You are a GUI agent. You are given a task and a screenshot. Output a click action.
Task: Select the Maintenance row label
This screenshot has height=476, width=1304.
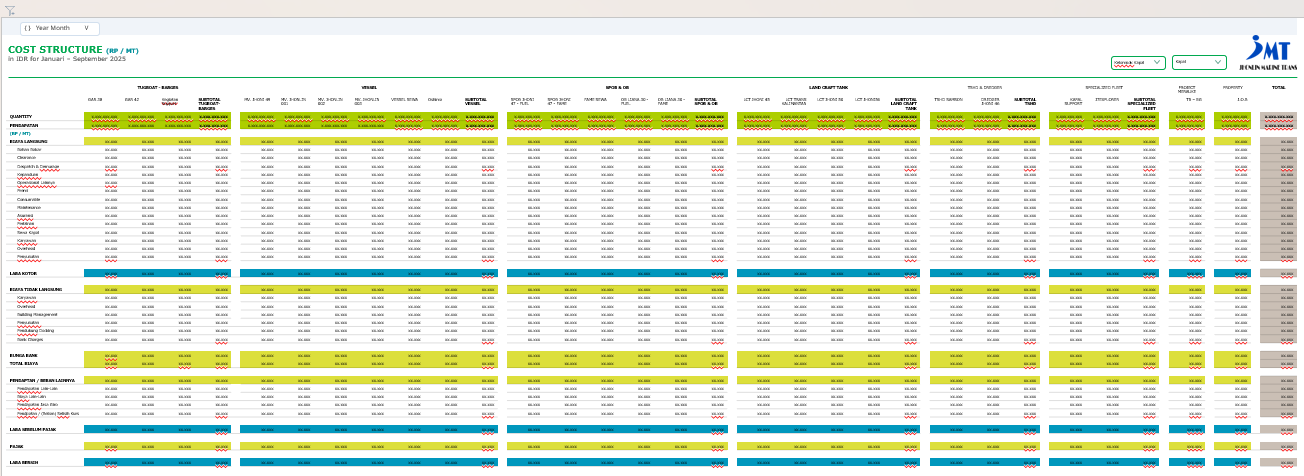tap(29, 207)
